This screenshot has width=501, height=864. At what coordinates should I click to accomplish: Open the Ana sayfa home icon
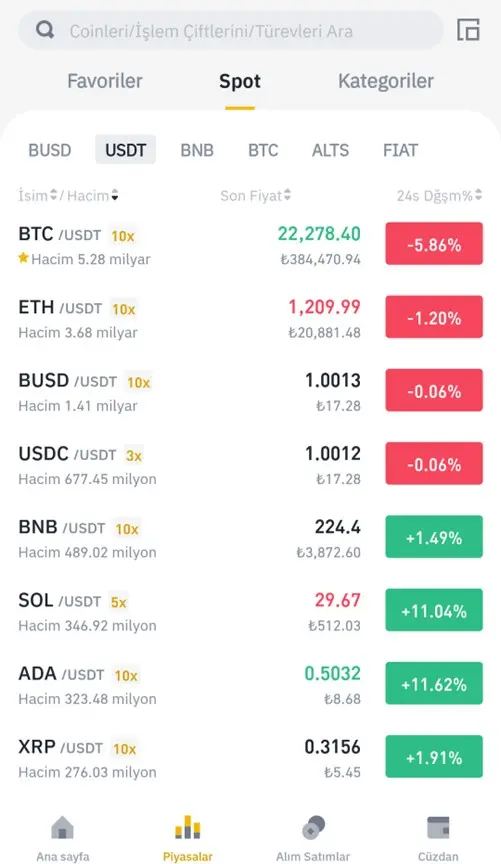pyautogui.click(x=62, y=827)
